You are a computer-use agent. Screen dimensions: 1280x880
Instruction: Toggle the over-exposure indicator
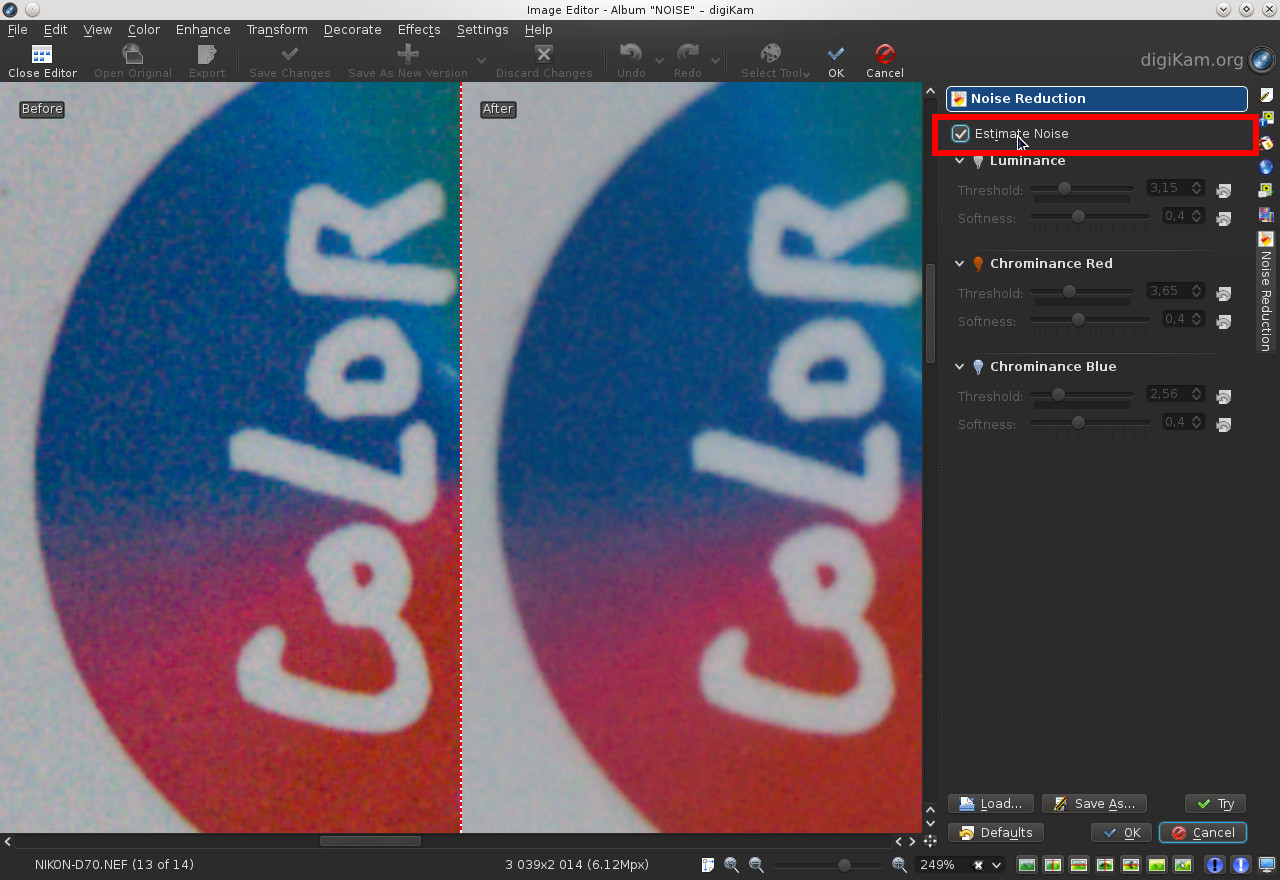pos(1241,864)
